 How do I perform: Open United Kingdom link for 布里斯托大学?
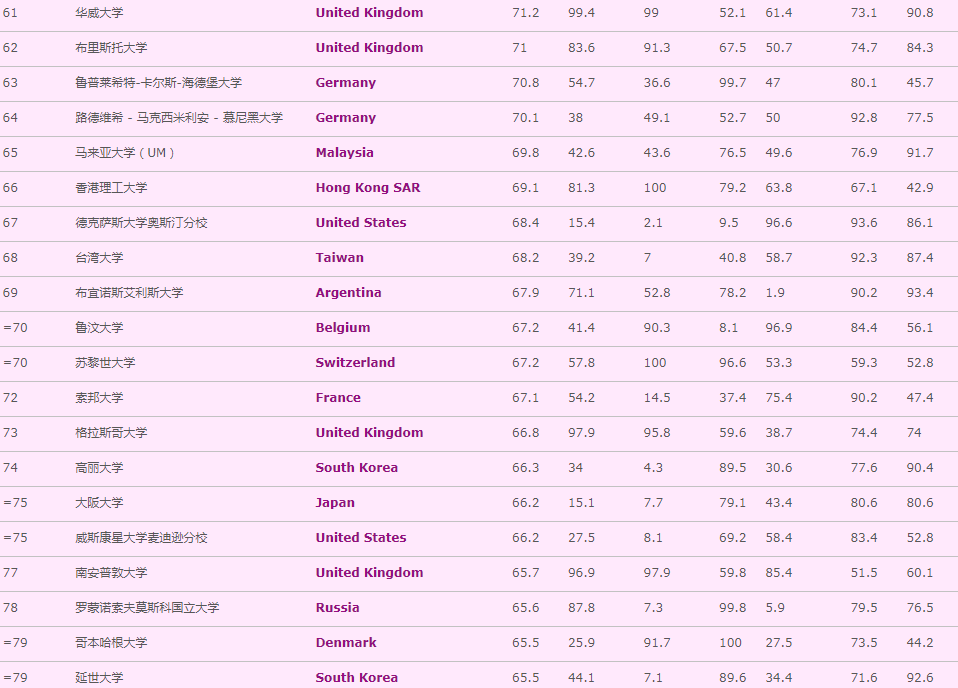tap(369, 48)
